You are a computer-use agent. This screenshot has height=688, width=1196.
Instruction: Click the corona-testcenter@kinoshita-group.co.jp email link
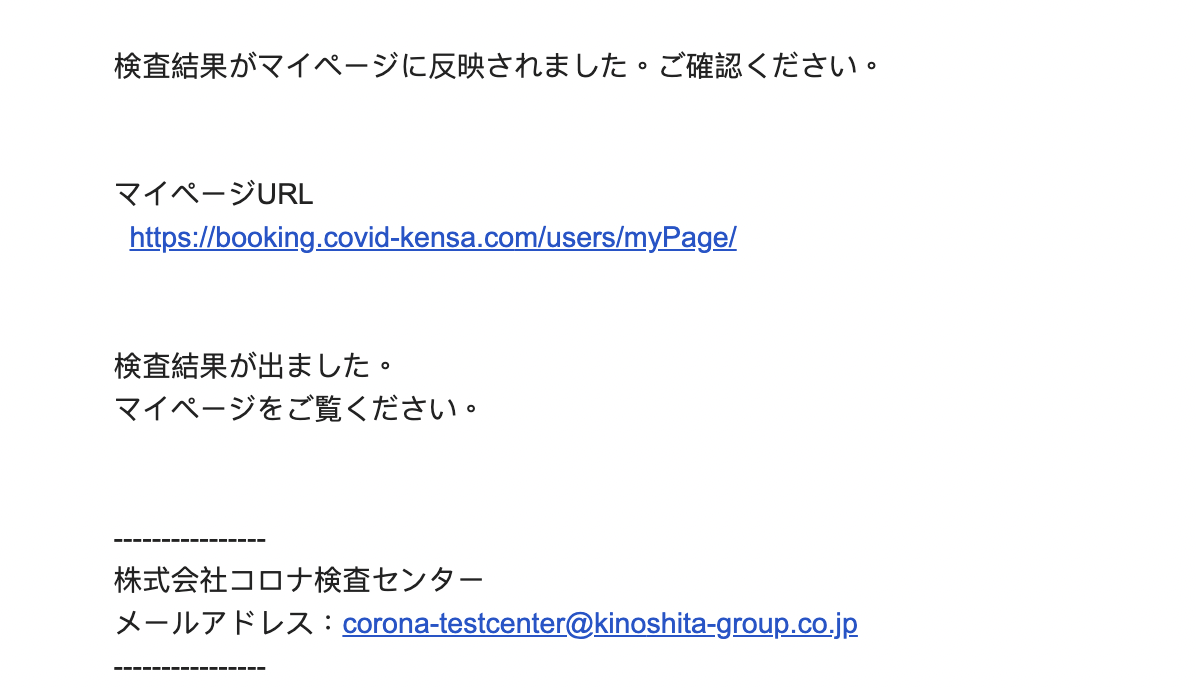600,624
